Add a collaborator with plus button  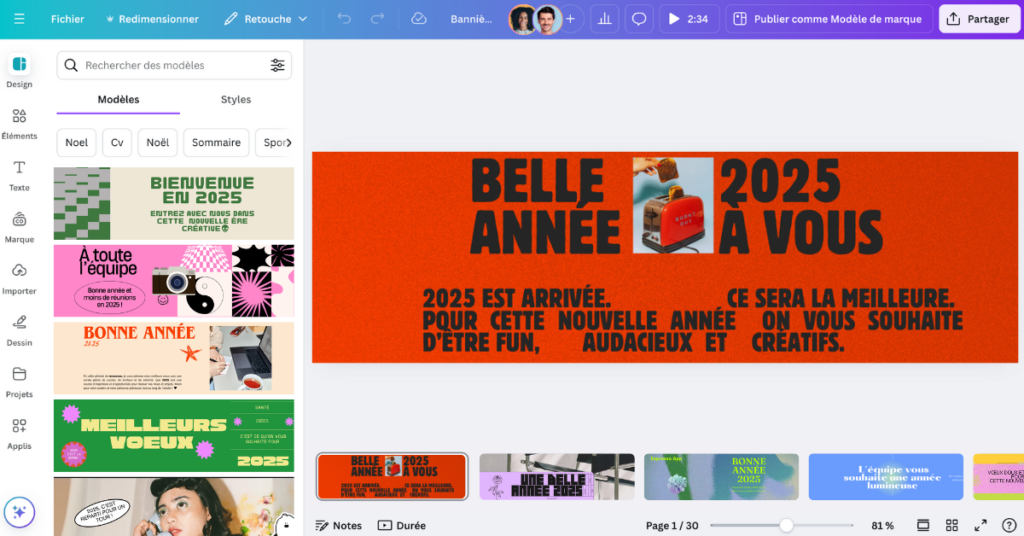(570, 19)
